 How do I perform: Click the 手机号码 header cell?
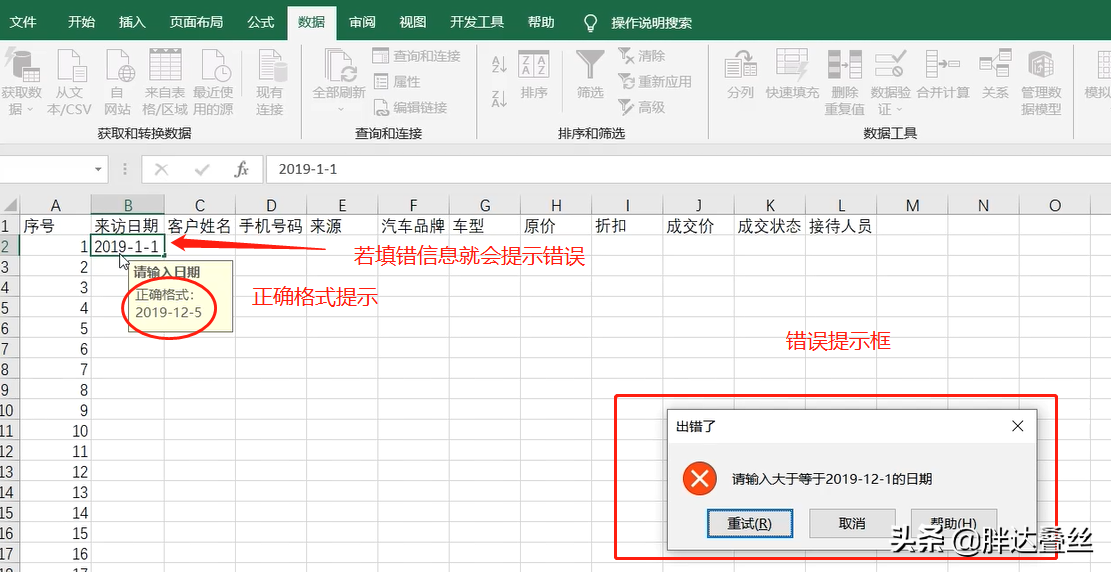(271, 226)
